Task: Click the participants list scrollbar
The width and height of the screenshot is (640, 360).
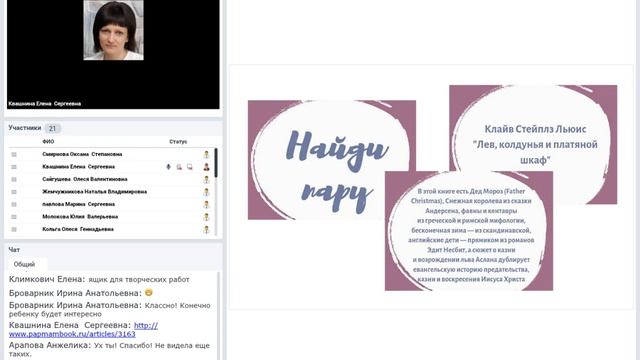Action: [216, 163]
